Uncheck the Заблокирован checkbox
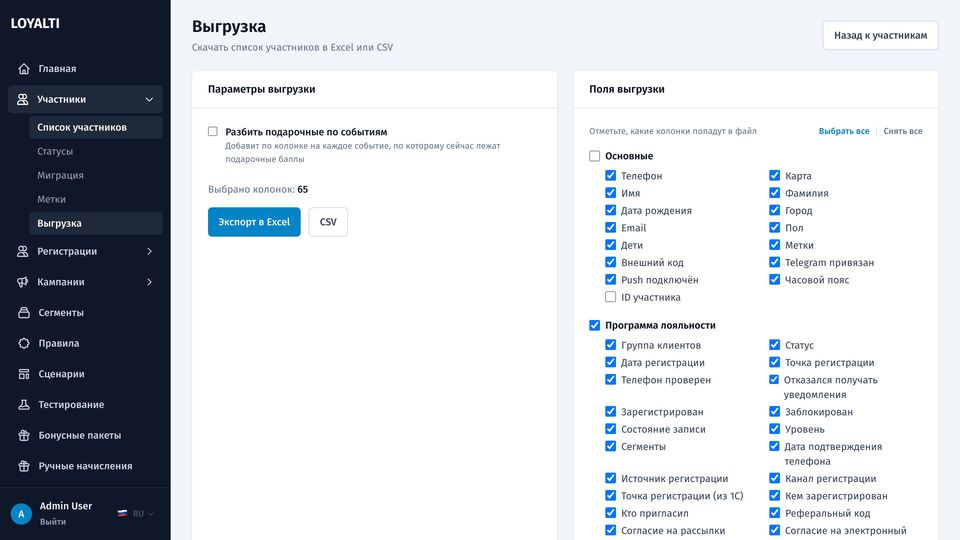Viewport: 960px width, 540px height. point(774,411)
